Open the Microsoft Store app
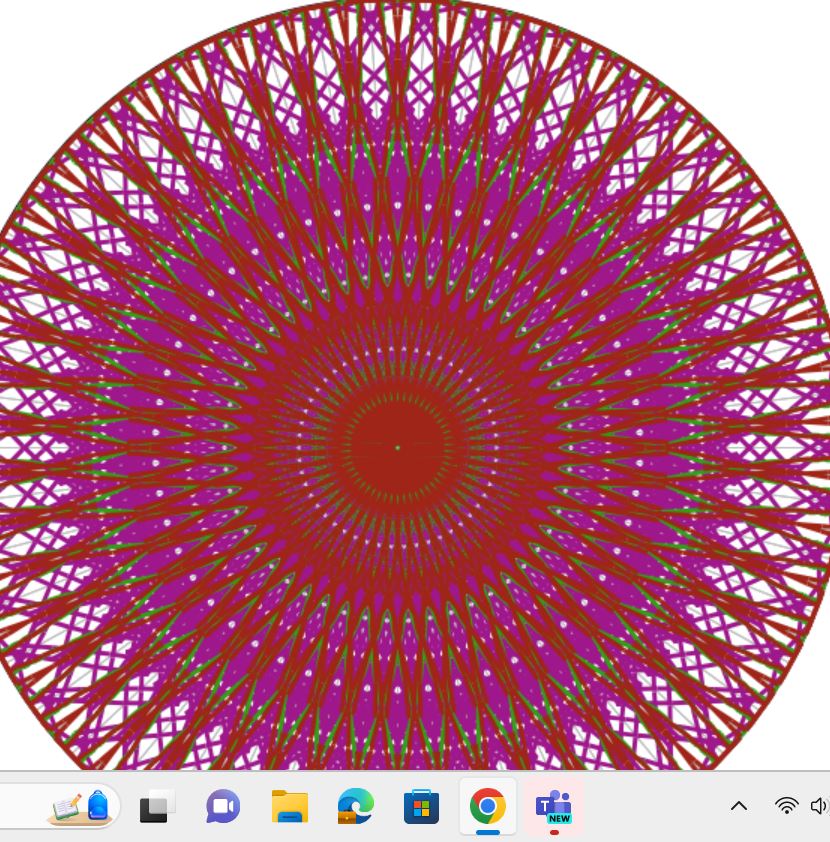The height and width of the screenshot is (842, 830). [x=421, y=806]
